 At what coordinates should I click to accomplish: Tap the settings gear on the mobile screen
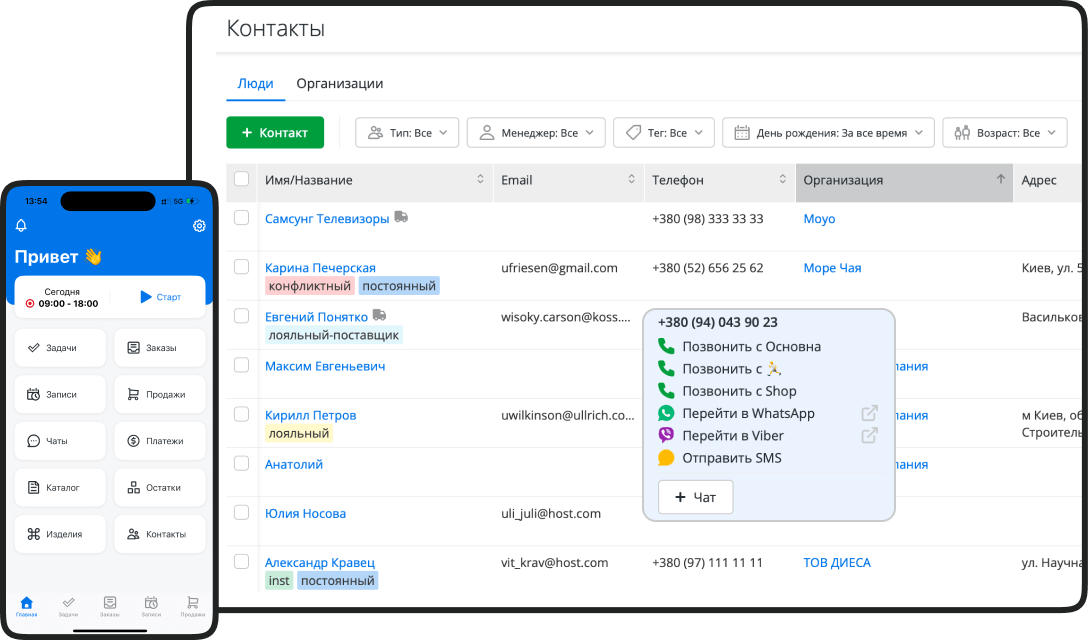(199, 226)
